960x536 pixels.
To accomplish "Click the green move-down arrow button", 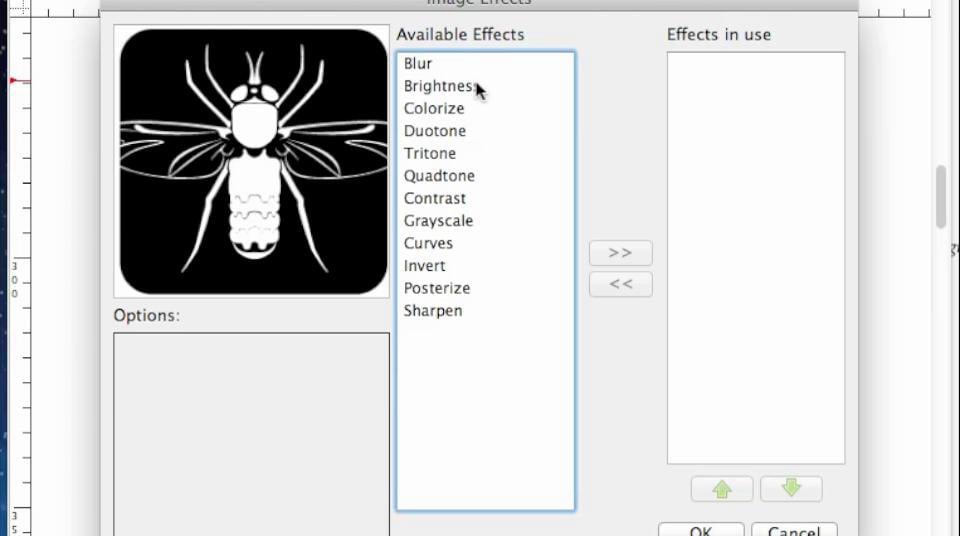I will (x=791, y=489).
